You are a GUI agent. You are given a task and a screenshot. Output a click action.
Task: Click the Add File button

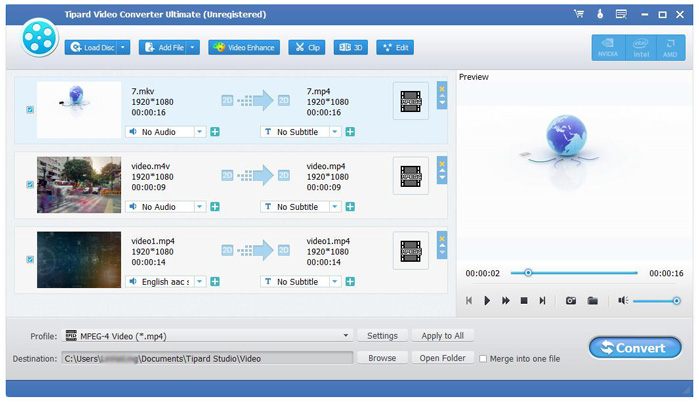(163, 48)
